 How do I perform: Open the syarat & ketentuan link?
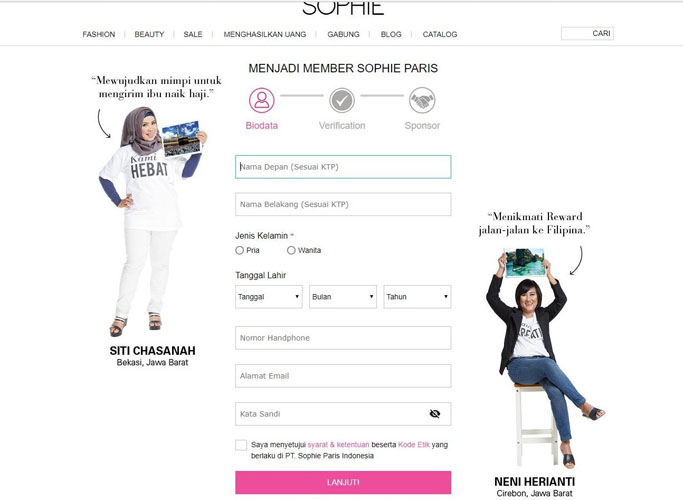(x=338, y=445)
